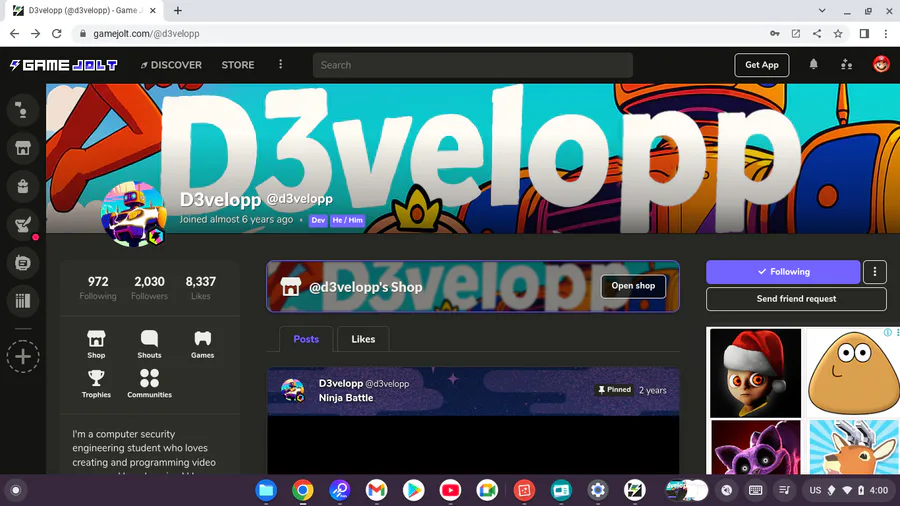
Task: Open the top sidebar icon under the logo
Action: (23, 110)
